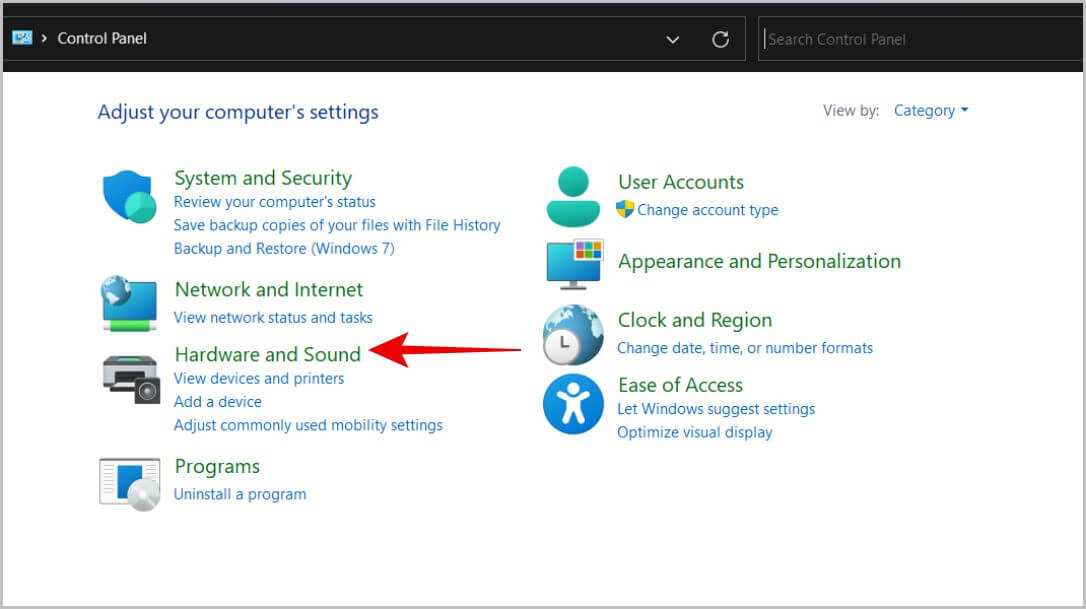Click the System and Security shield icon

[x=130, y=197]
